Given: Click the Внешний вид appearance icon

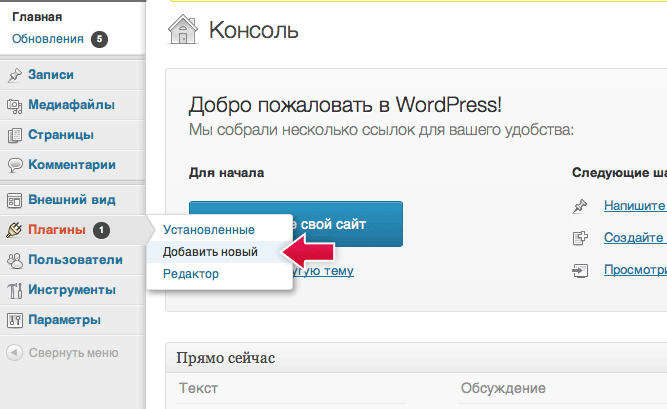Looking at the screenshot, I should [15, 200].
